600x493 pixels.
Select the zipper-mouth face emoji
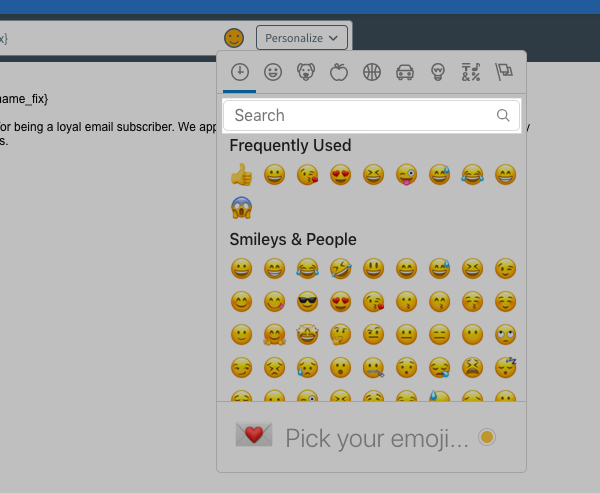(x=373, y=367)
